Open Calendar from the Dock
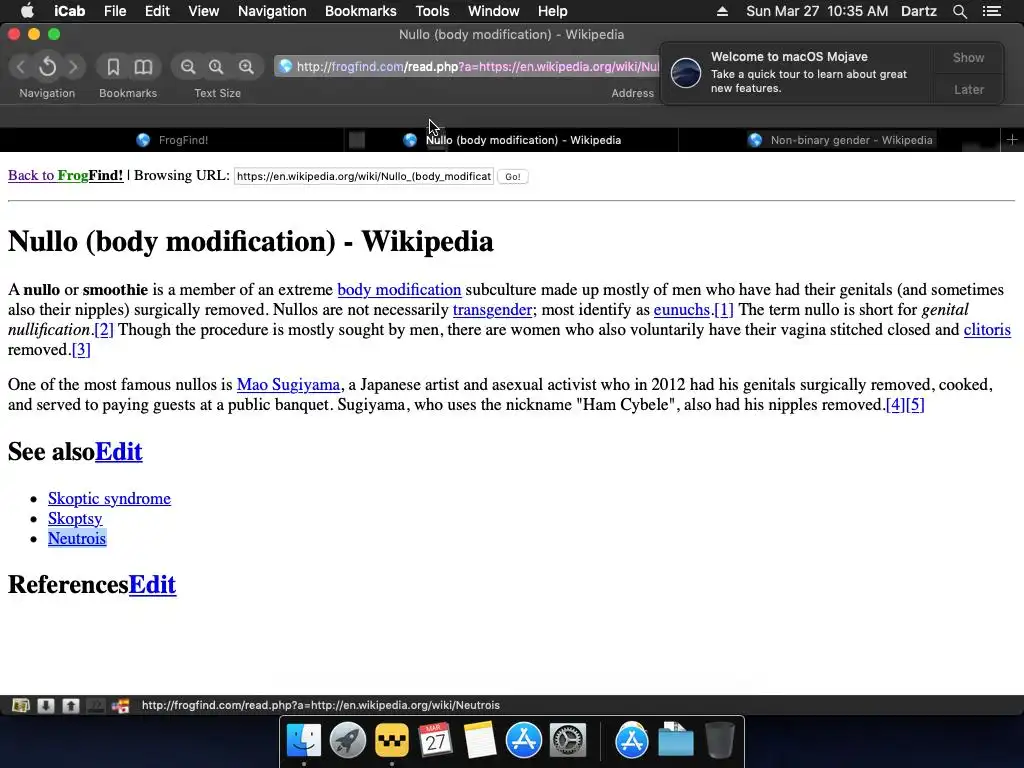The height and width of the screenshot is (768, 1024). pos(436,741)
